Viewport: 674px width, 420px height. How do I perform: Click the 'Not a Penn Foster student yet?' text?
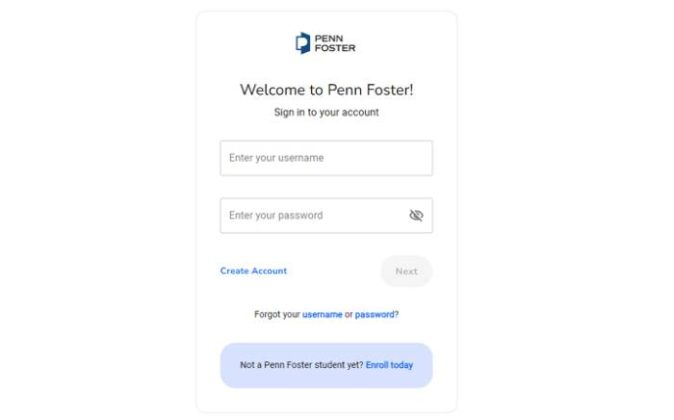pyautogui.click(x=301, y=365)
